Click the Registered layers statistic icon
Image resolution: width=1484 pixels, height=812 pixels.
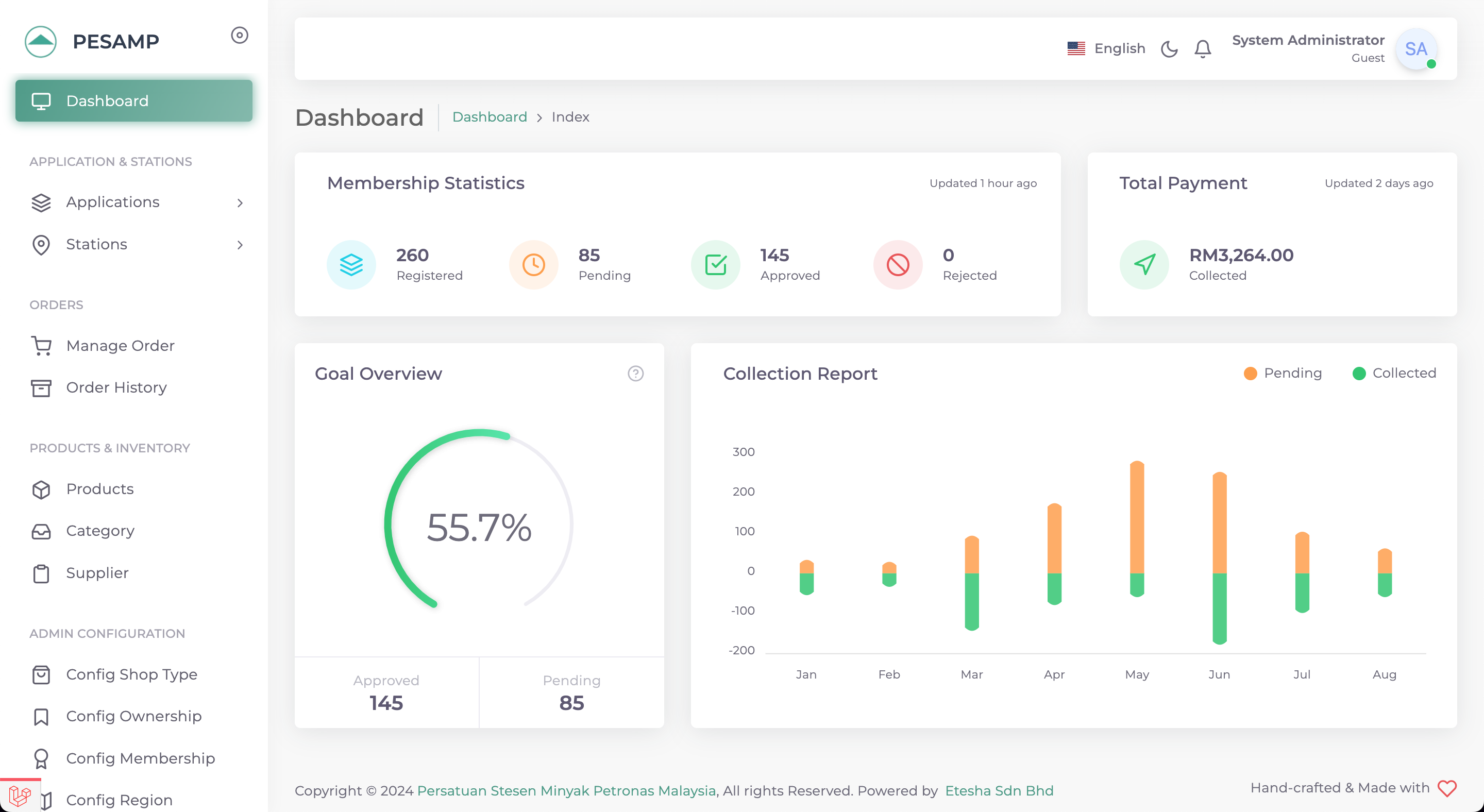point(351,264)
